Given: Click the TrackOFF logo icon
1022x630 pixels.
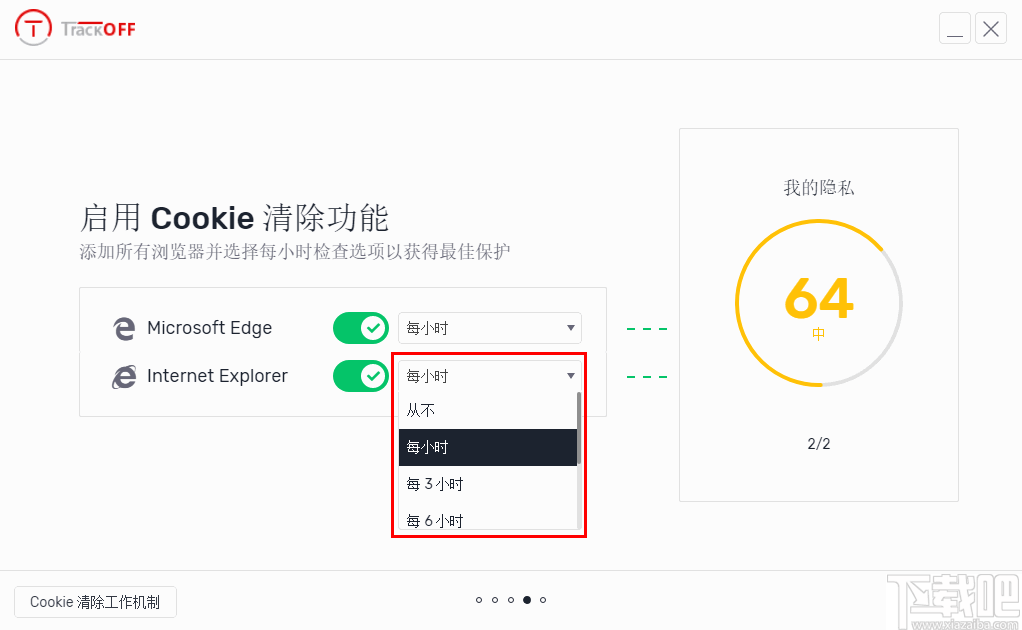Looking at the screenshot, I should point(33,27).
